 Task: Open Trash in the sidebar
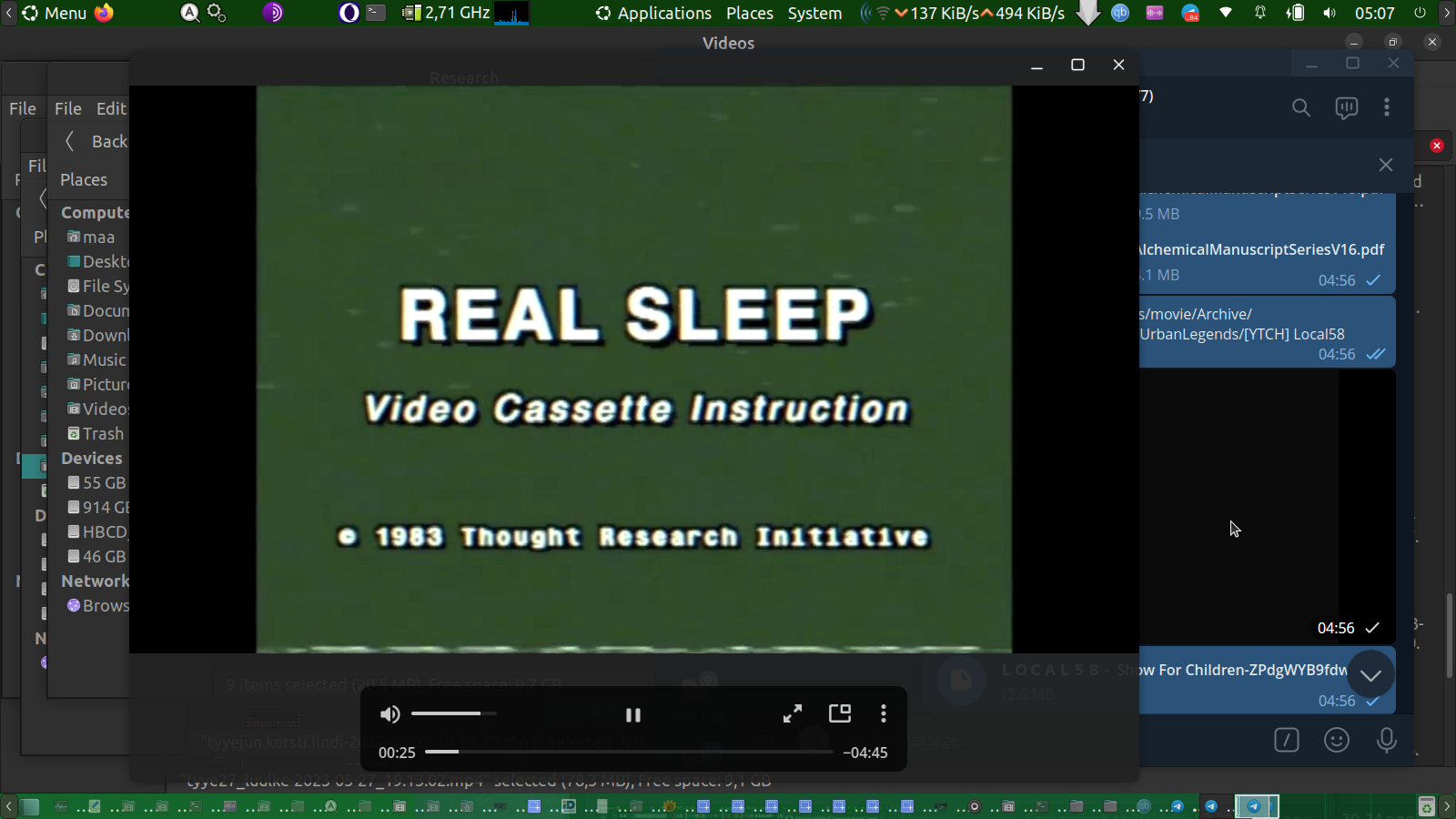[x=96, y=433]
